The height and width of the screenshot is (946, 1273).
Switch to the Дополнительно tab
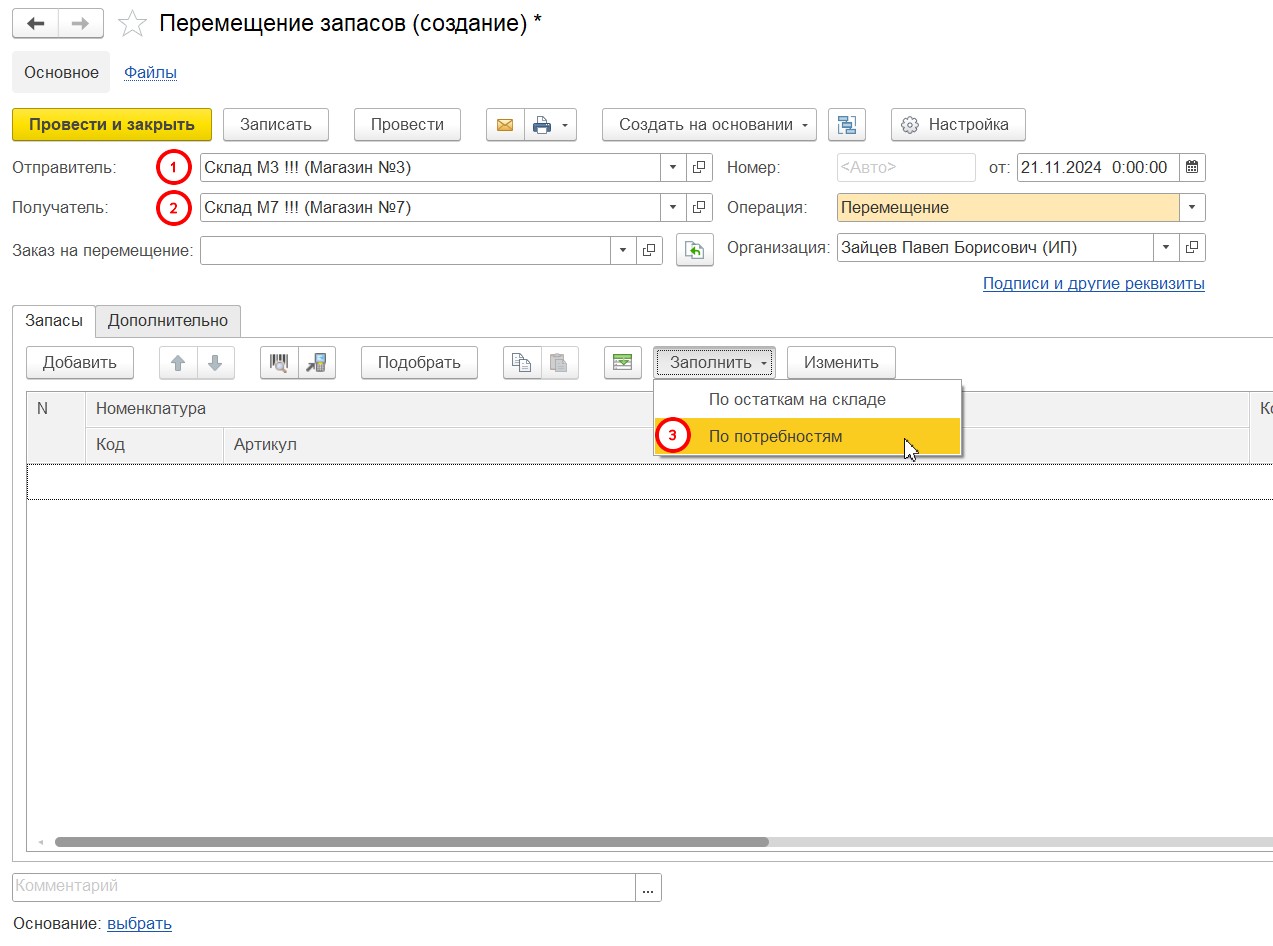[x=168, y=321]
